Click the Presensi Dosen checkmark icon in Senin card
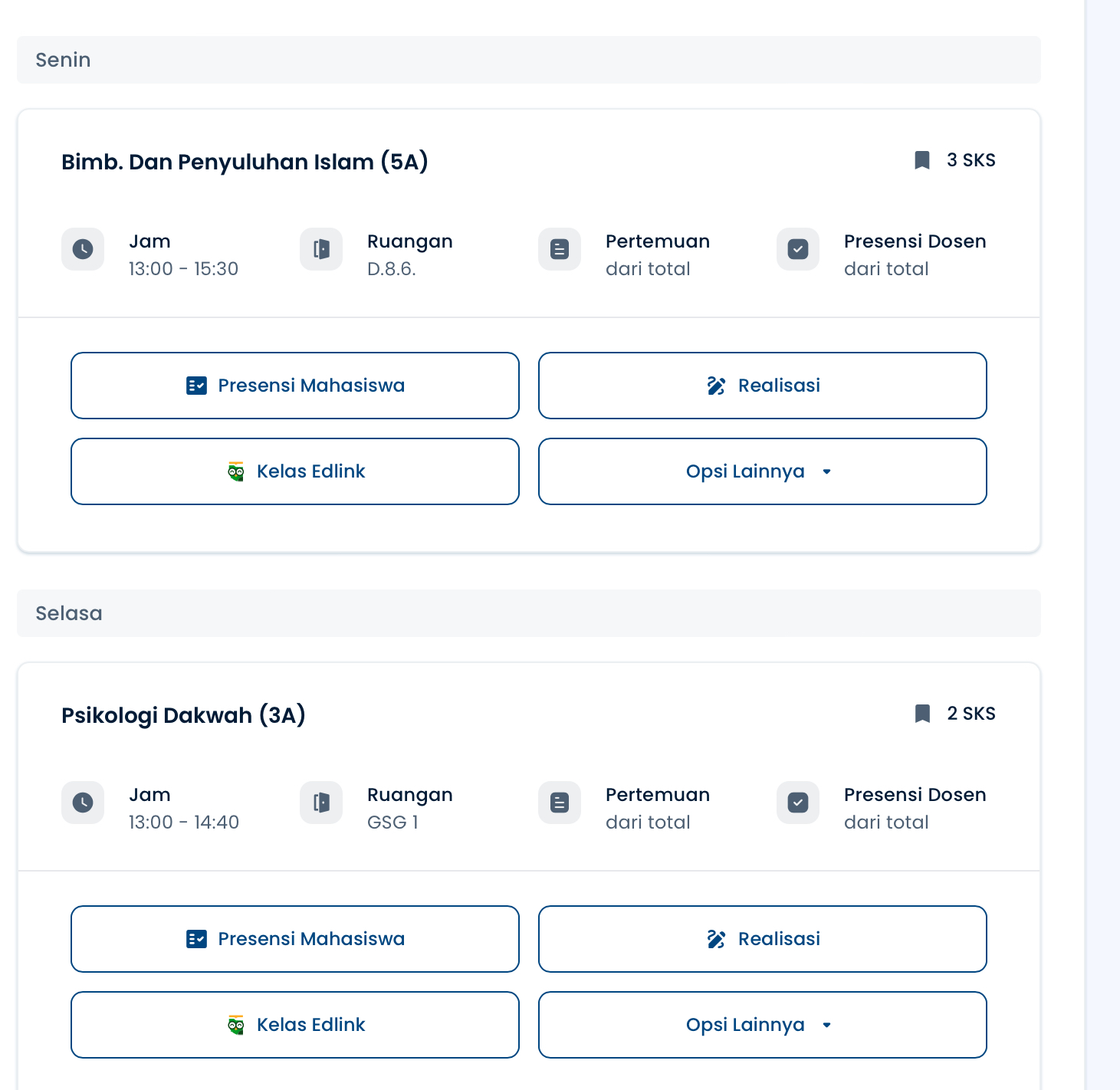 (798, 249)
